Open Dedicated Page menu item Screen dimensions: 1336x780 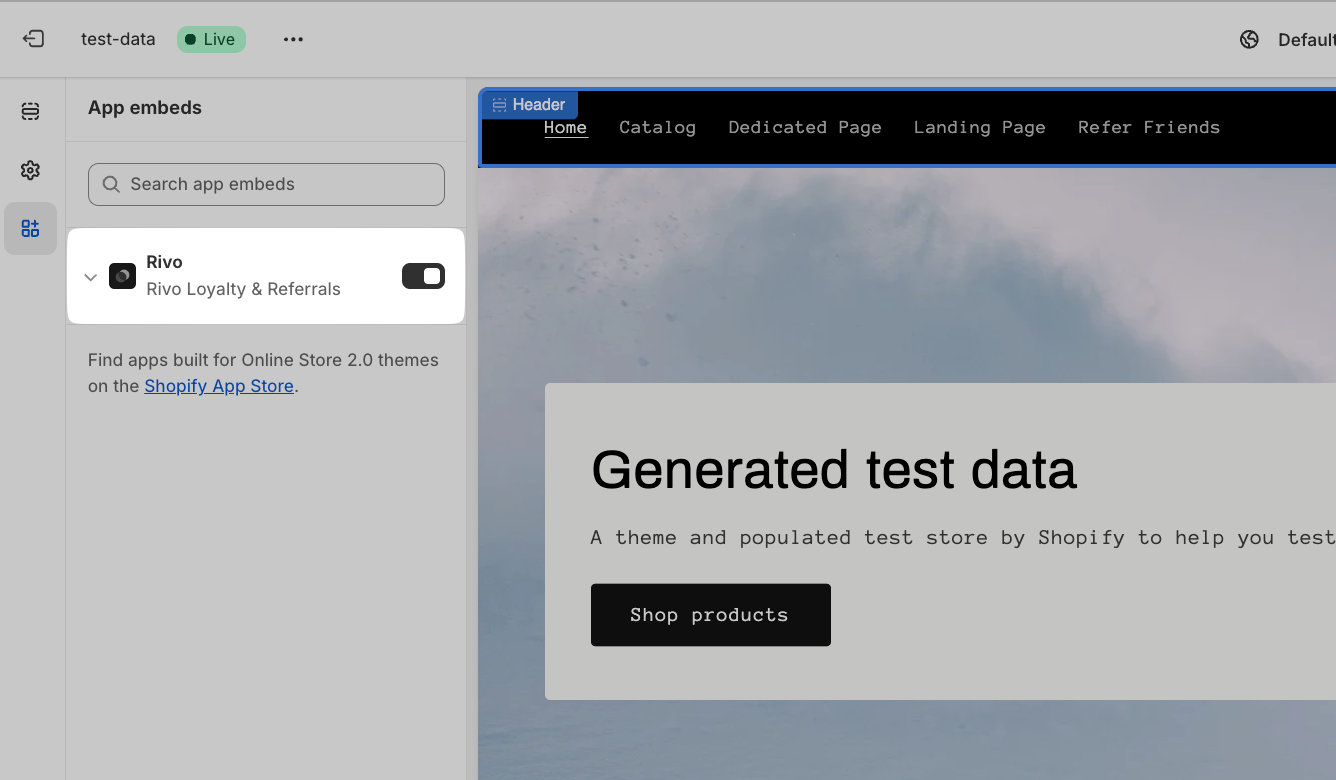pyautogui.click(x=805, y=127)
